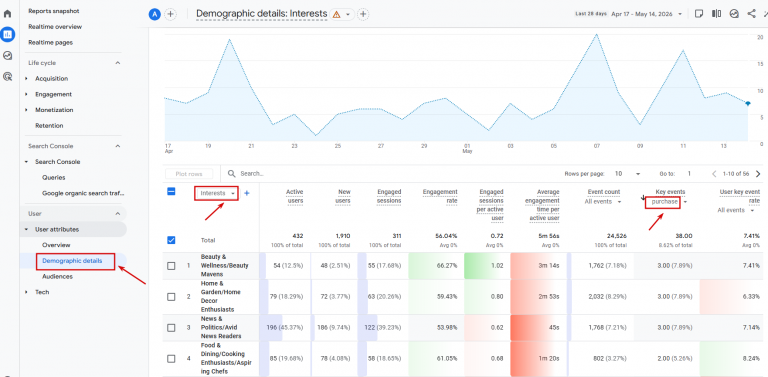
Task: Expand the Tech tree item
Action: point(26,292)
